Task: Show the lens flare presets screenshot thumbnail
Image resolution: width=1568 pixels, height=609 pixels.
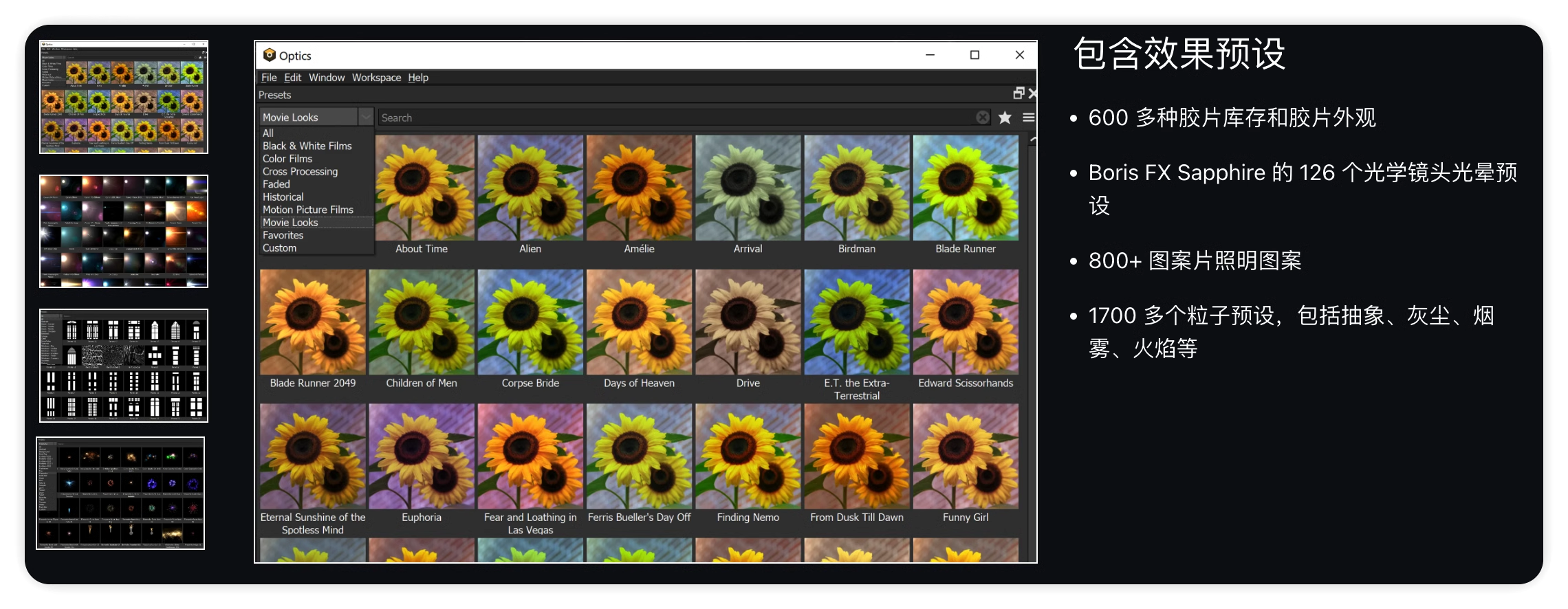Action: (x=124, y=231)
